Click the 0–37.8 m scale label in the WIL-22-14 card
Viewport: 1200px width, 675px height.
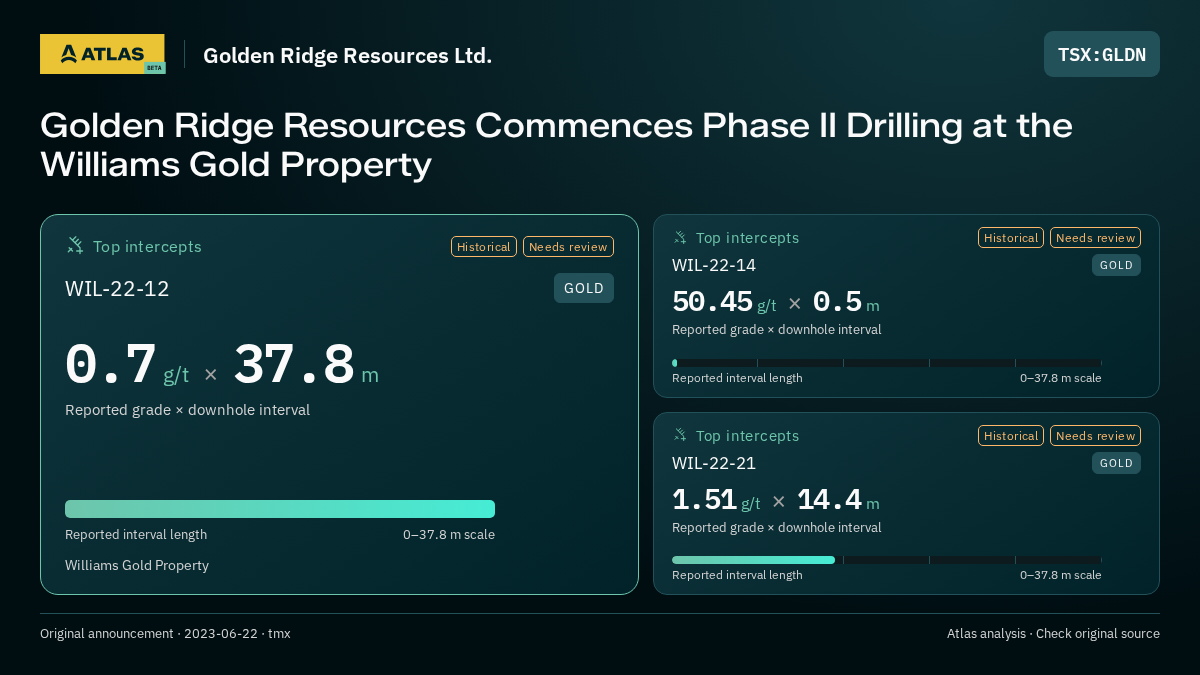(x=1061, y=378)
